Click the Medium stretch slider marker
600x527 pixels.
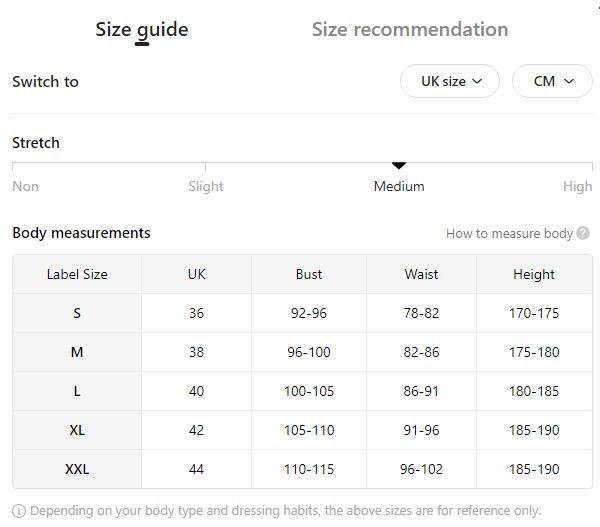coord(399,165)
